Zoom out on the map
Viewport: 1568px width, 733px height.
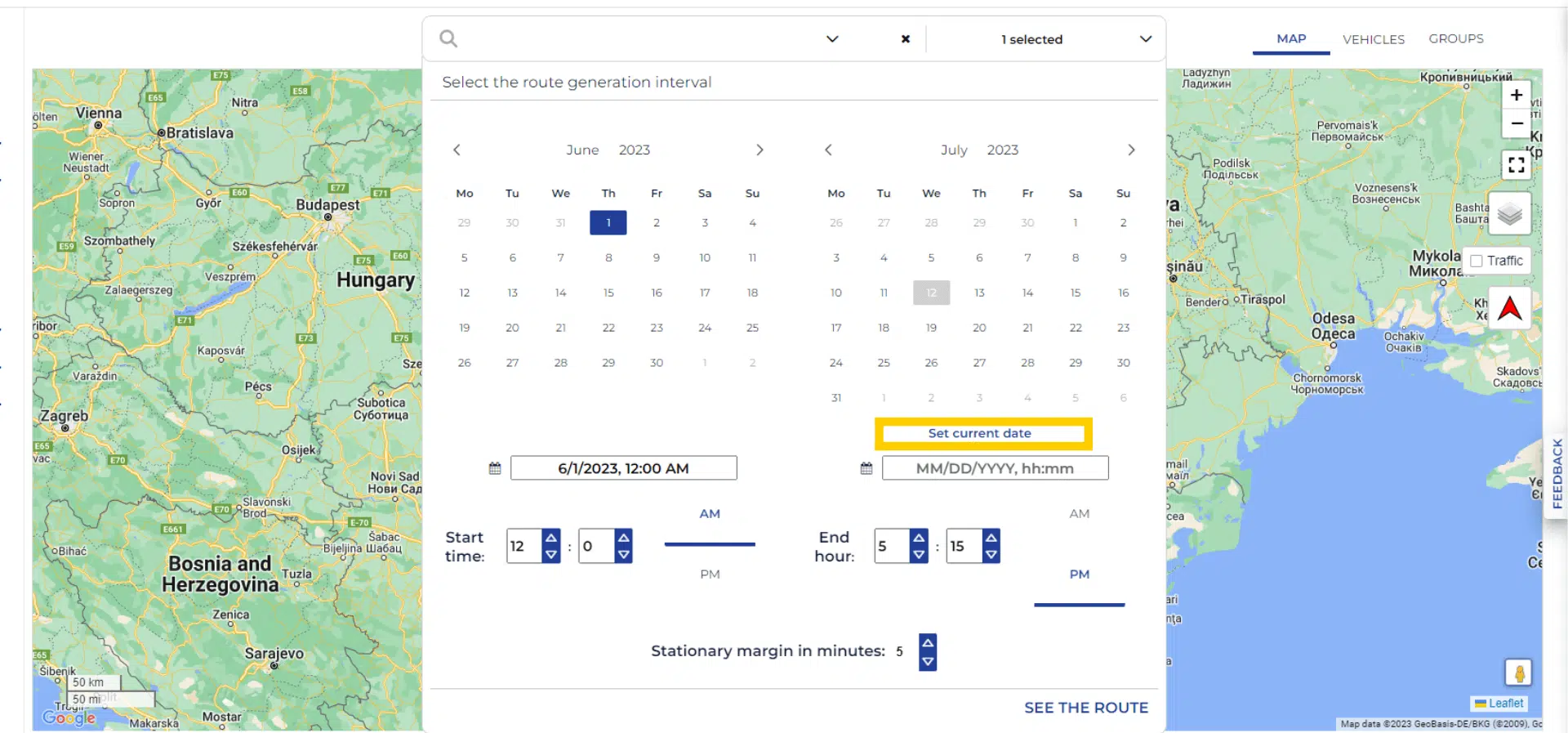[x=1516, y=123]
